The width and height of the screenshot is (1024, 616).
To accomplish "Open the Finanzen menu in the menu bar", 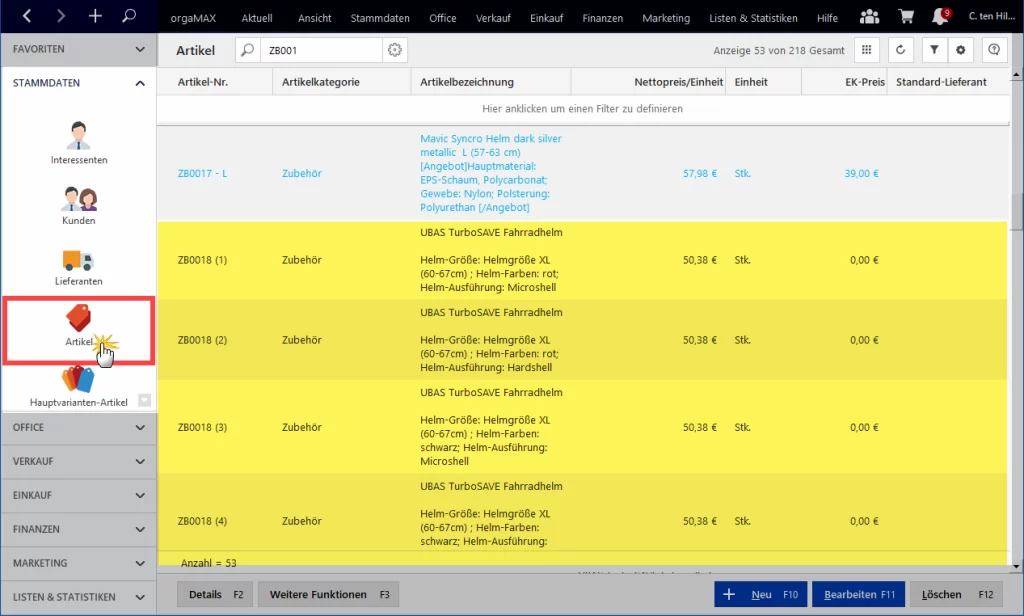I will (603, 18).
